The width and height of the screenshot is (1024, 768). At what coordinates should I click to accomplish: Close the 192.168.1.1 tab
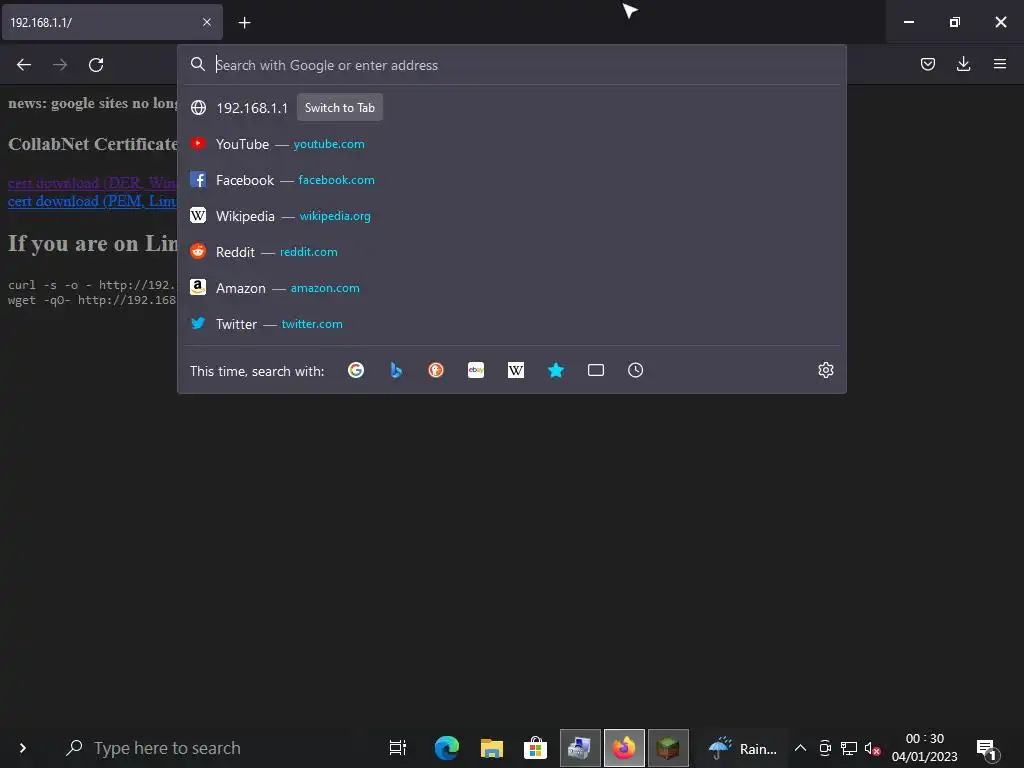click(207, 22)
